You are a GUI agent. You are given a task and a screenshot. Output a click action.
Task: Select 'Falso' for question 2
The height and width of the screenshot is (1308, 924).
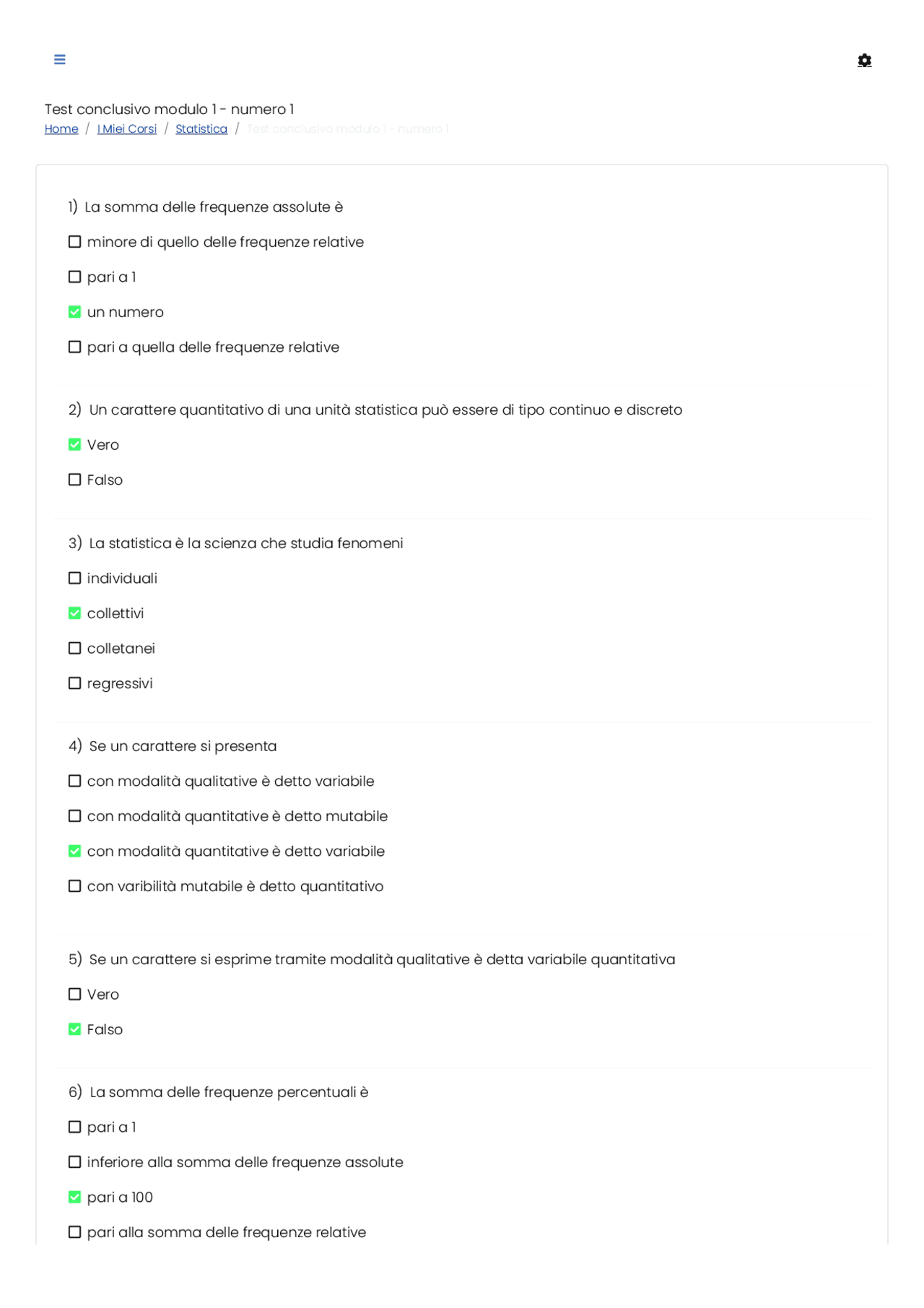point(74,479)
